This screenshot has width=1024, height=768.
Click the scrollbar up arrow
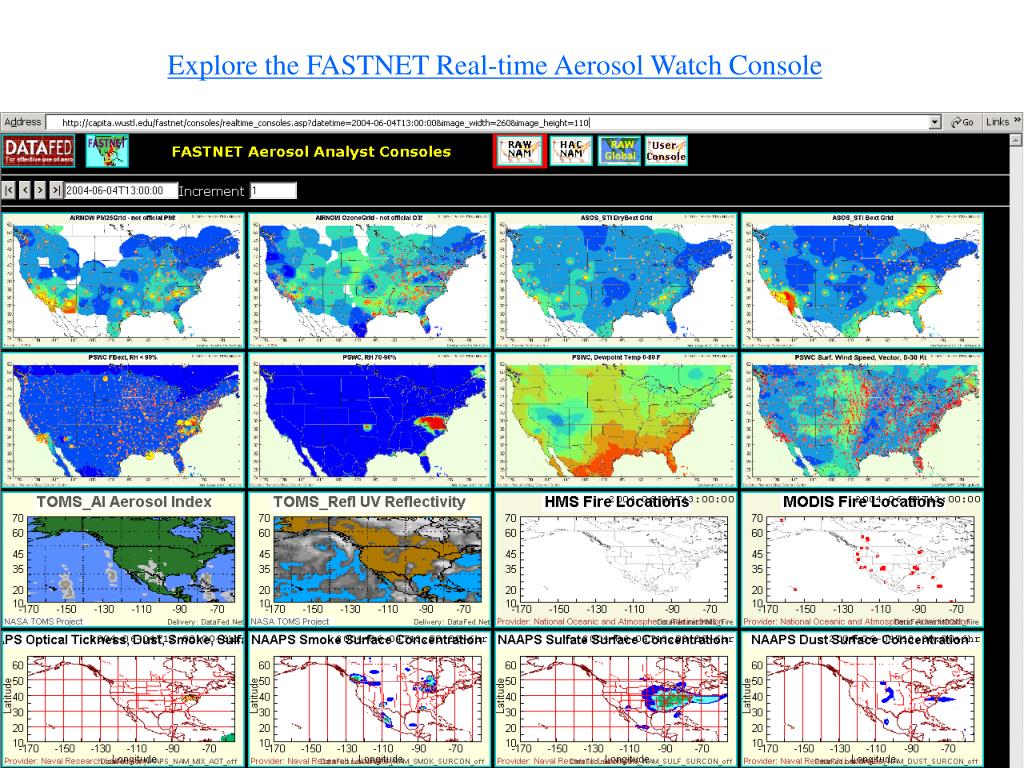click(1016, 140)
